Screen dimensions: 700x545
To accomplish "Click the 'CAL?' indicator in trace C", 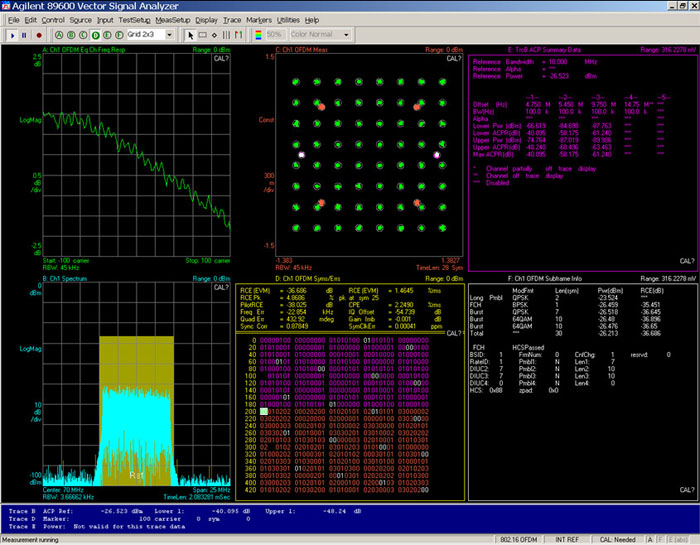I will tap(454, 58).
